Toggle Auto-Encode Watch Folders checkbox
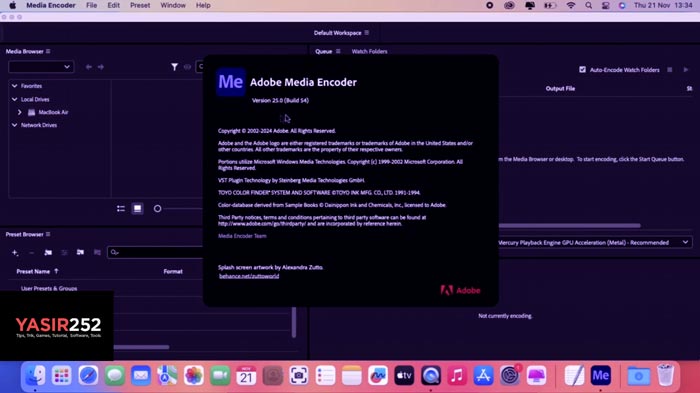The height and width of the screenshot is (393, 700). point(582,70)
